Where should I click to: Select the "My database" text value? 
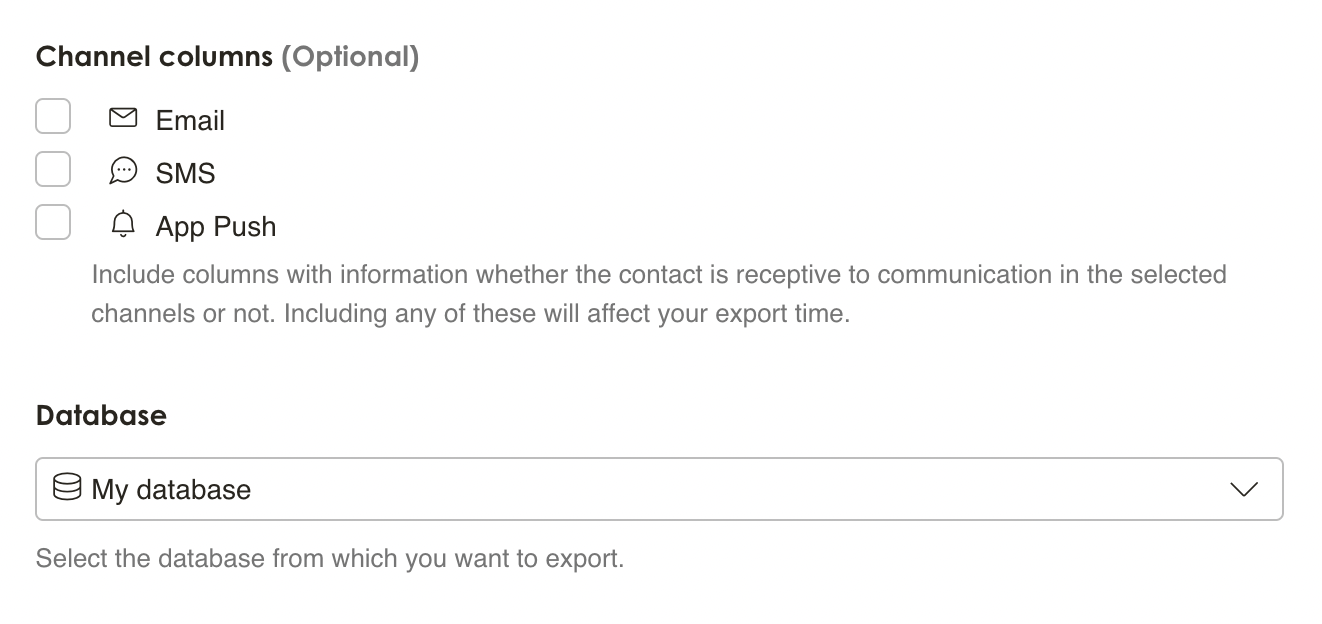pyautogui.click(x=171, y=490)
